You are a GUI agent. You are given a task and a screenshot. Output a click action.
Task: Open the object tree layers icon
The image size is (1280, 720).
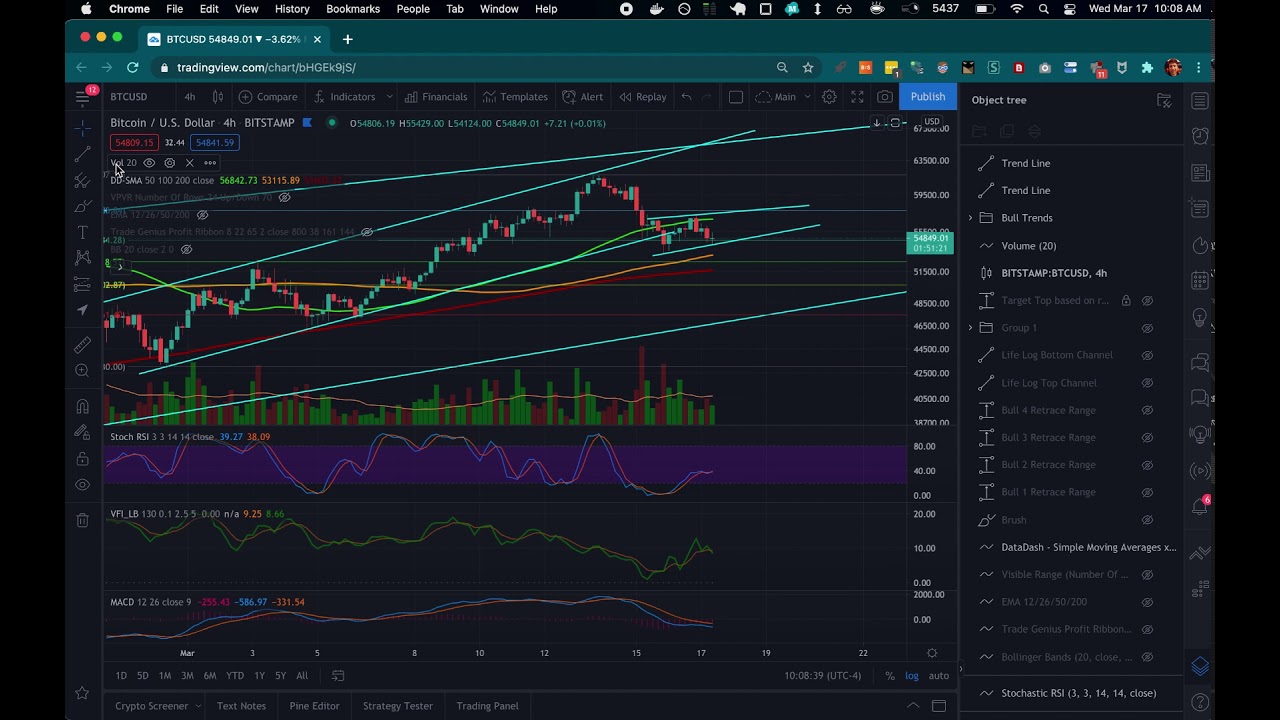[1200, 667]
